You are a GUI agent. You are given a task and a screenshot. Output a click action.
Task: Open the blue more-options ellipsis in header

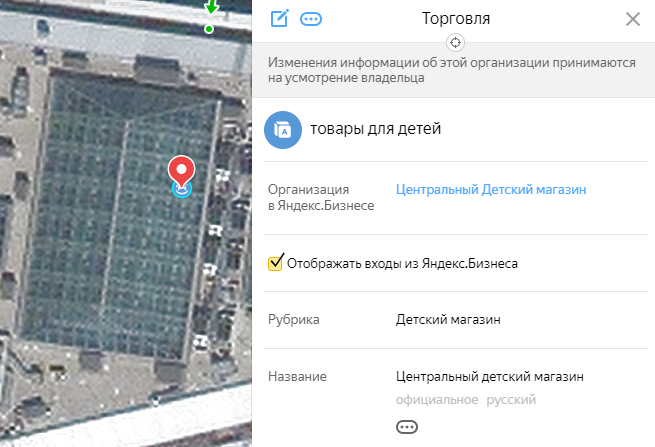pyautogui.click(x=311, y=19)
